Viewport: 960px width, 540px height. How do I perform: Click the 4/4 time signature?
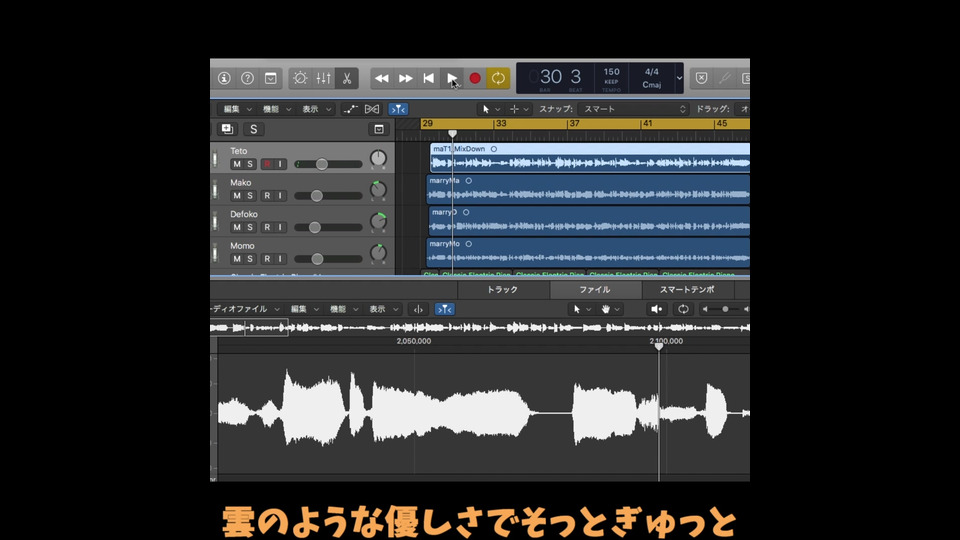pyautogui.click(x=651, y=72)
